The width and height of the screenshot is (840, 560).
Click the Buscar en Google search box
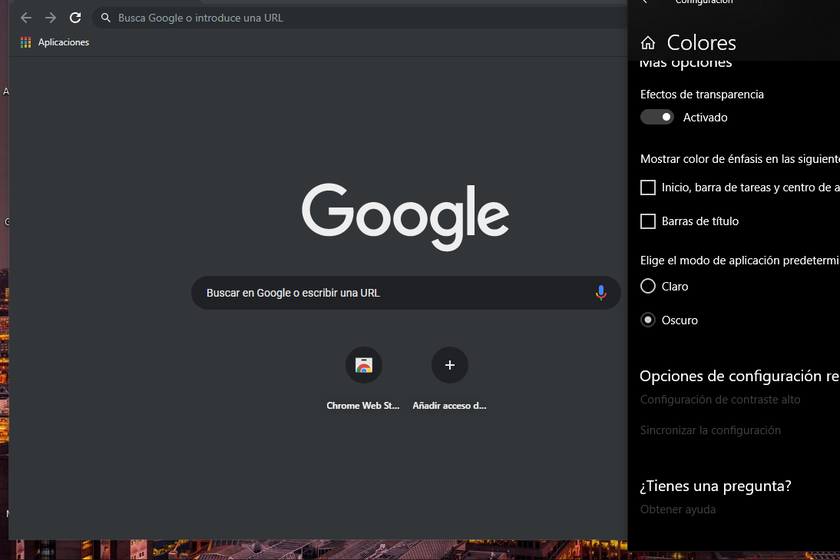tap(406, 293)
